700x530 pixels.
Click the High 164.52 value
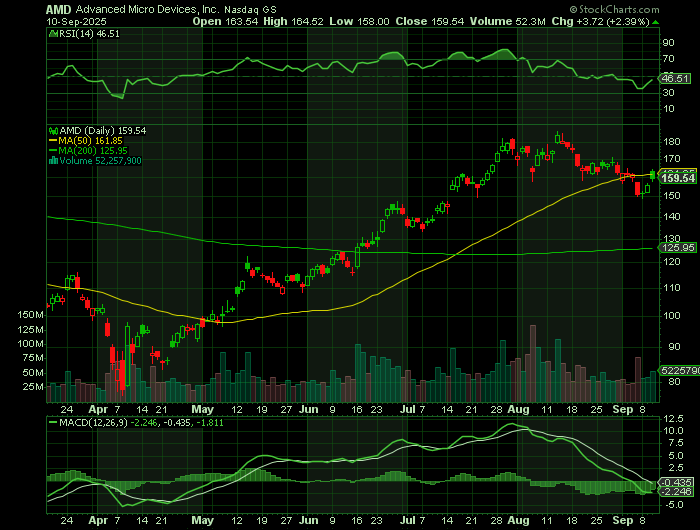tap(293, 21)
